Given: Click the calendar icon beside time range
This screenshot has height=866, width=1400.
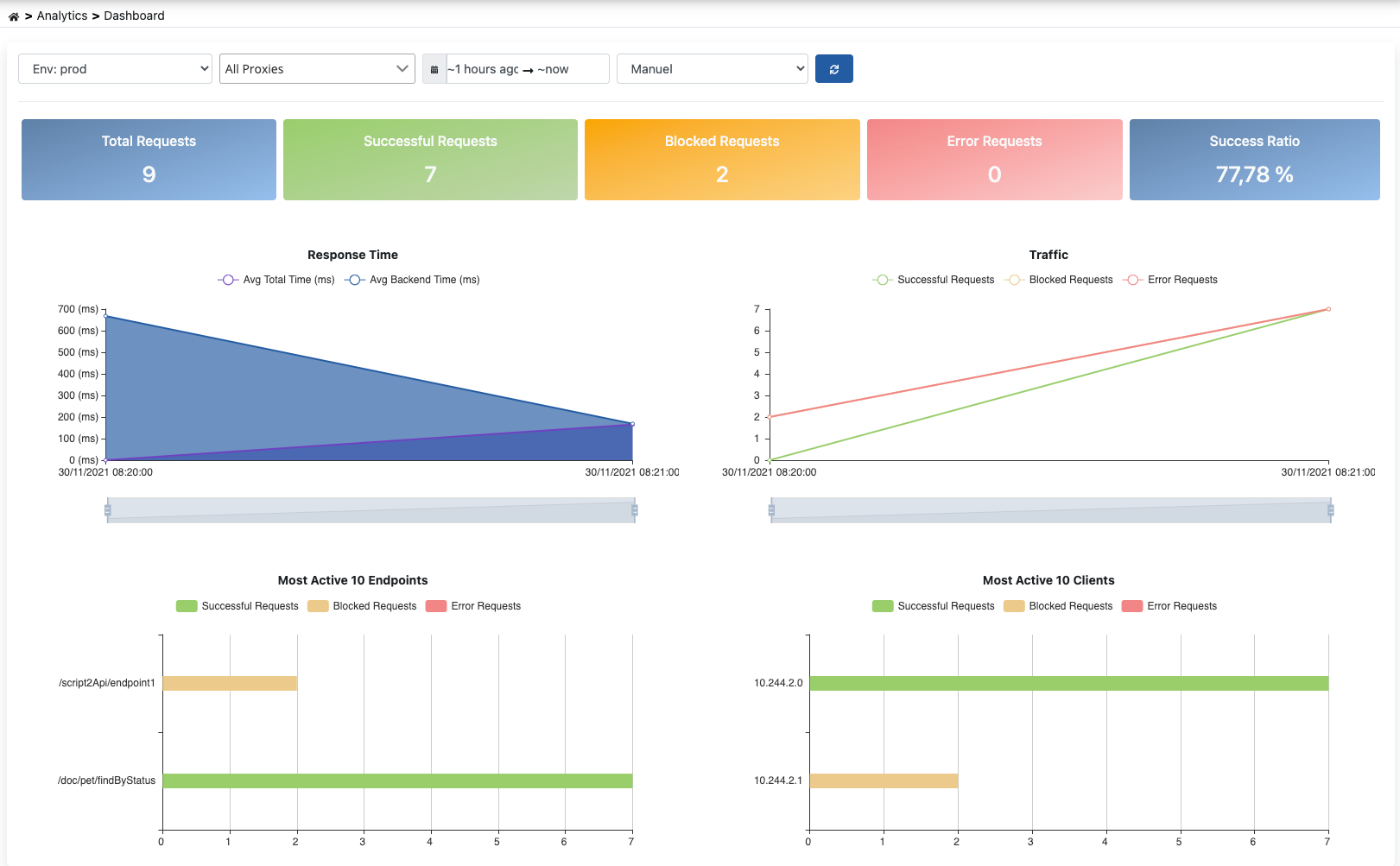Looking at the screenshot, I should coord(434,69).
